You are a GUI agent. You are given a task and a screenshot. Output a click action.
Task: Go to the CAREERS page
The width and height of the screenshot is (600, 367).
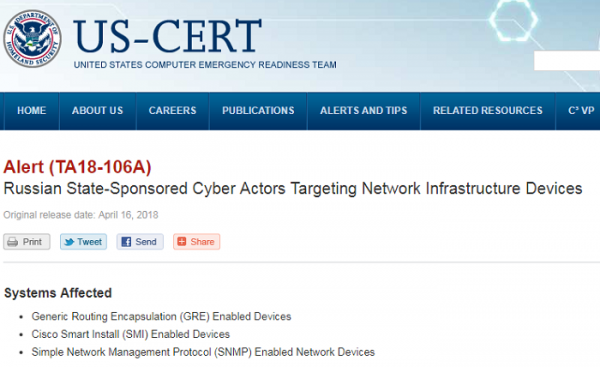click(x=173, y=111)
